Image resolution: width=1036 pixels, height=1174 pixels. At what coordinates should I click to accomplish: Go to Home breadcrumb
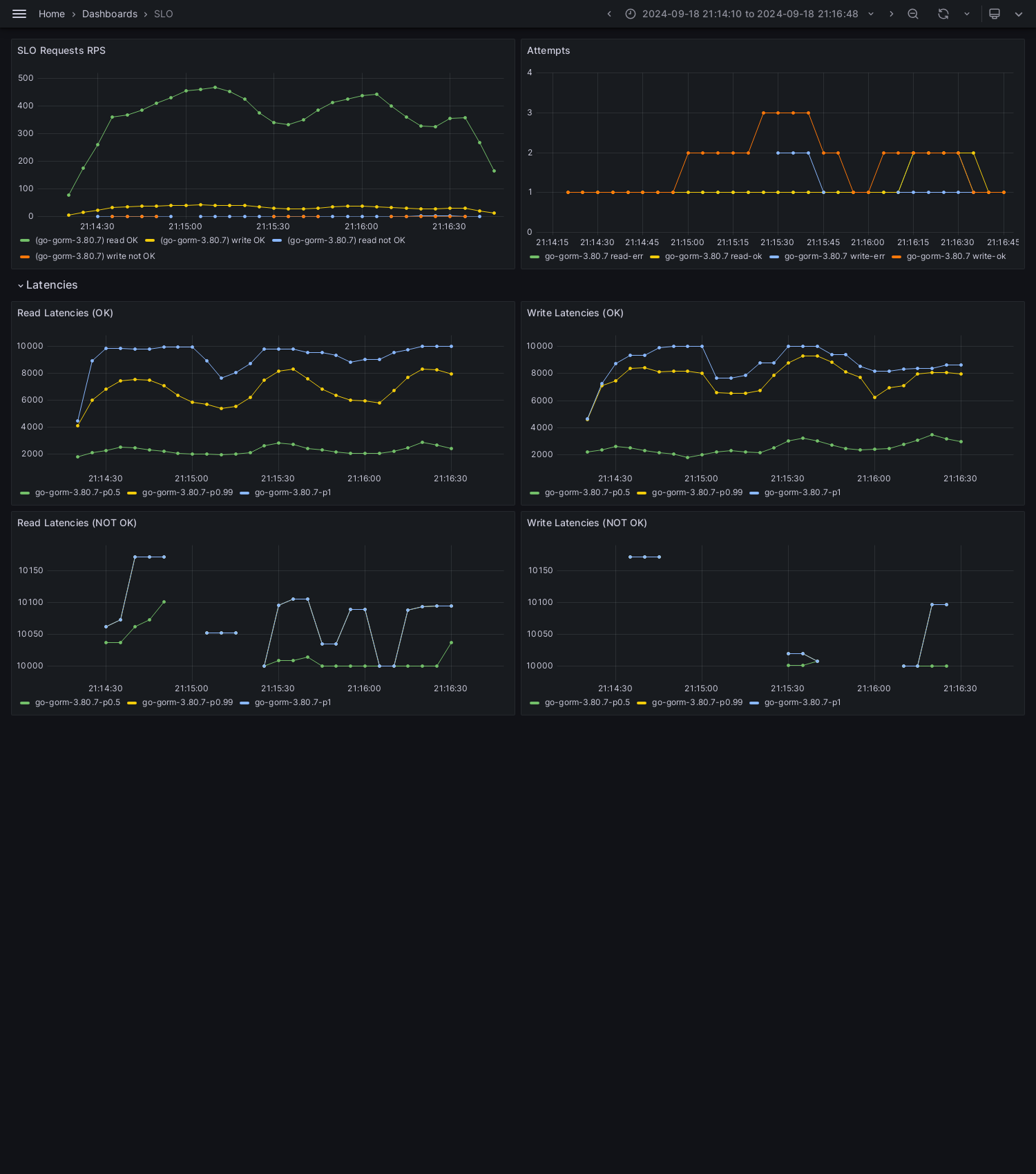click(52, 14)
